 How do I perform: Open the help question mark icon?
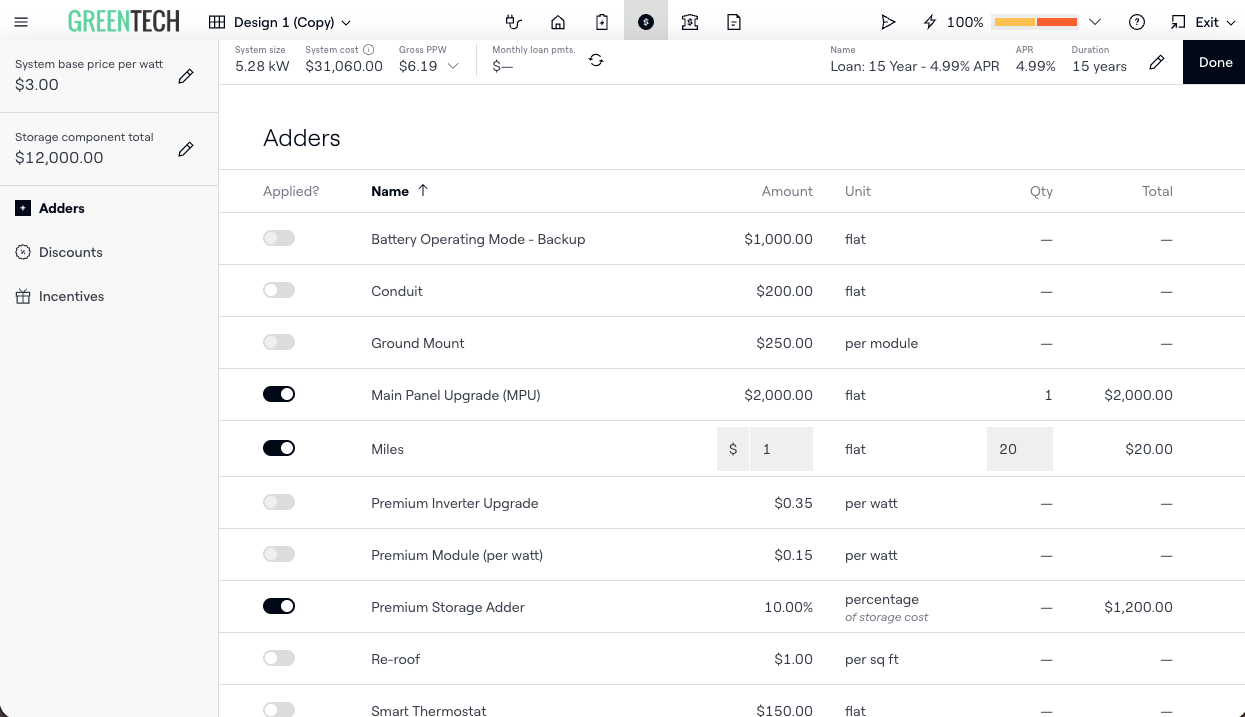click(x=1137, y=22)
